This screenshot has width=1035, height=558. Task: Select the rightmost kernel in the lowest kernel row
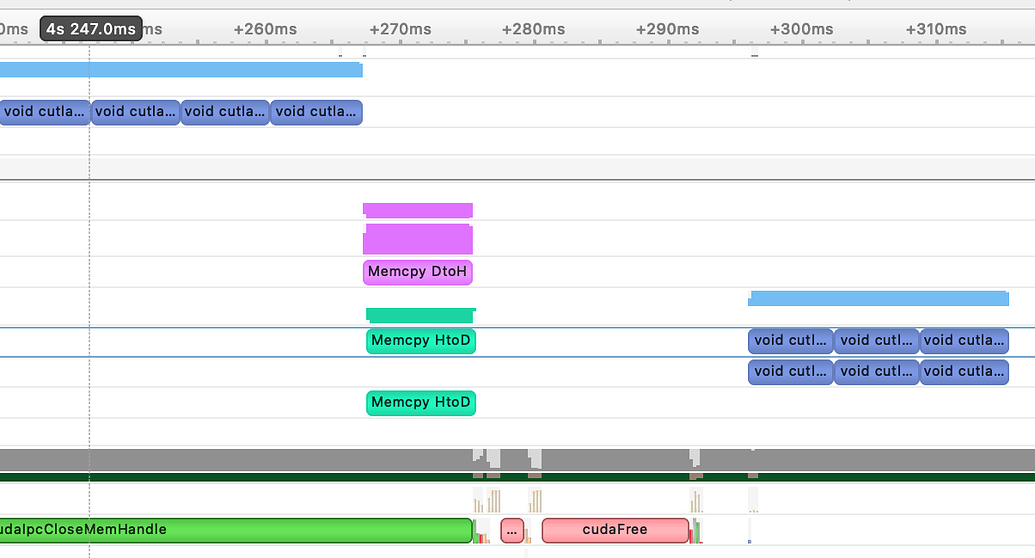(x=964, y=372)
